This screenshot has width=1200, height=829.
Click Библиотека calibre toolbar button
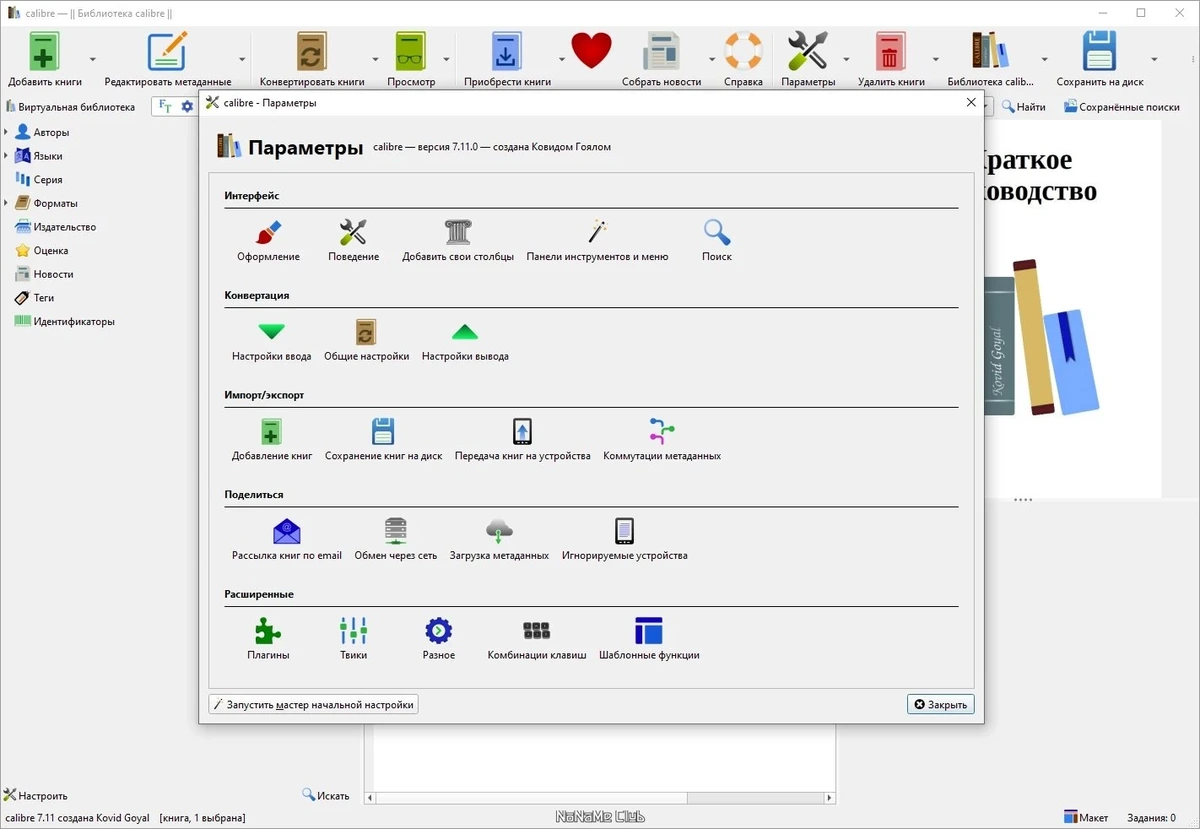(x=990, y=59)
